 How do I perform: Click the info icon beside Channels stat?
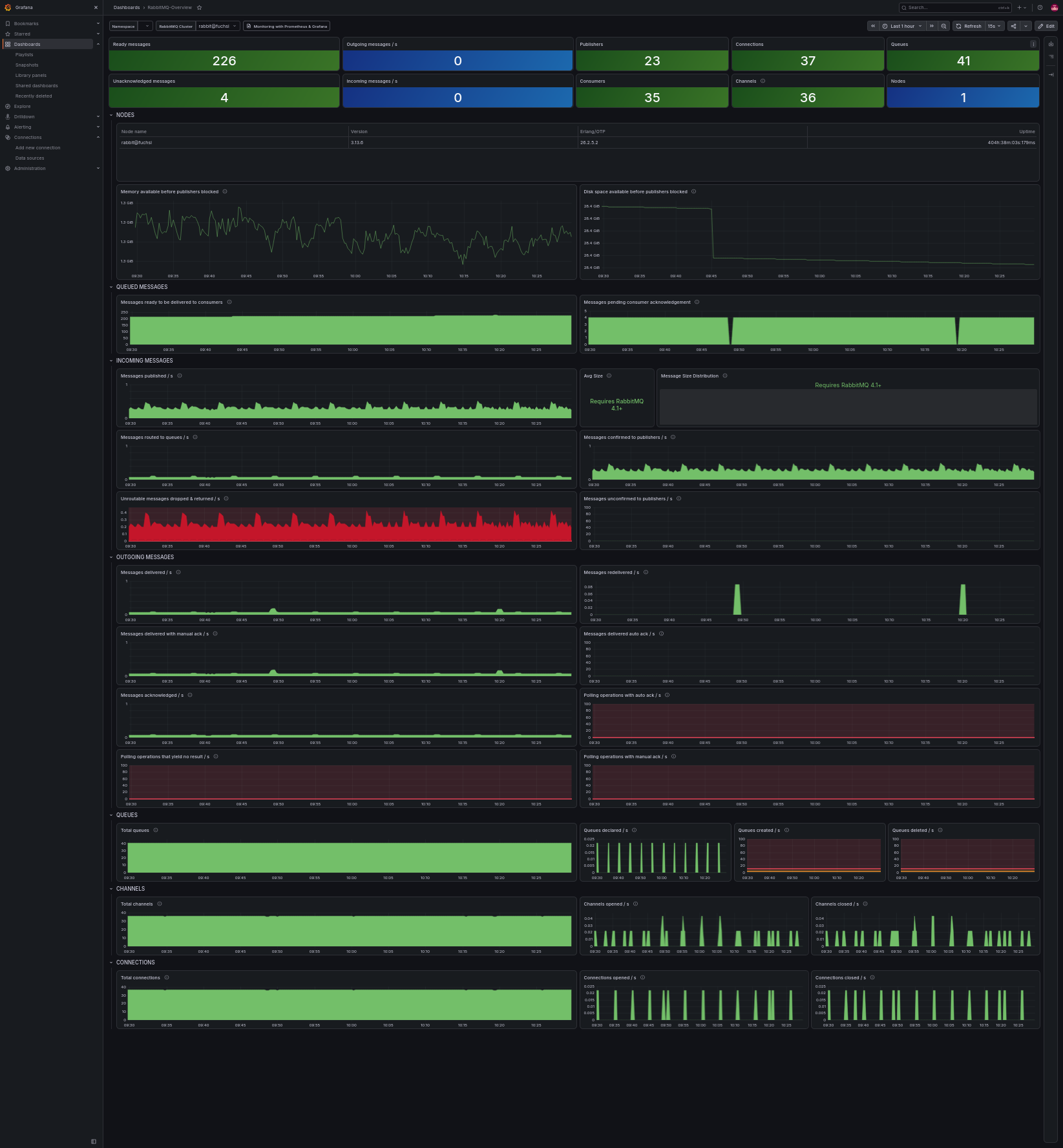(x=763, y=81)
